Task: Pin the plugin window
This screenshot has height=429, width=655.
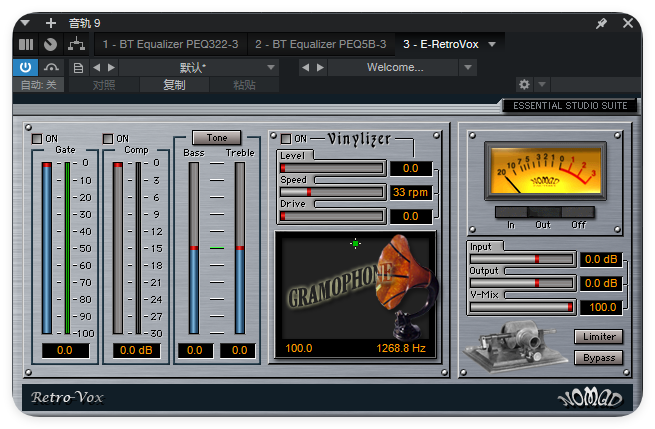Action: pos(601,23)
